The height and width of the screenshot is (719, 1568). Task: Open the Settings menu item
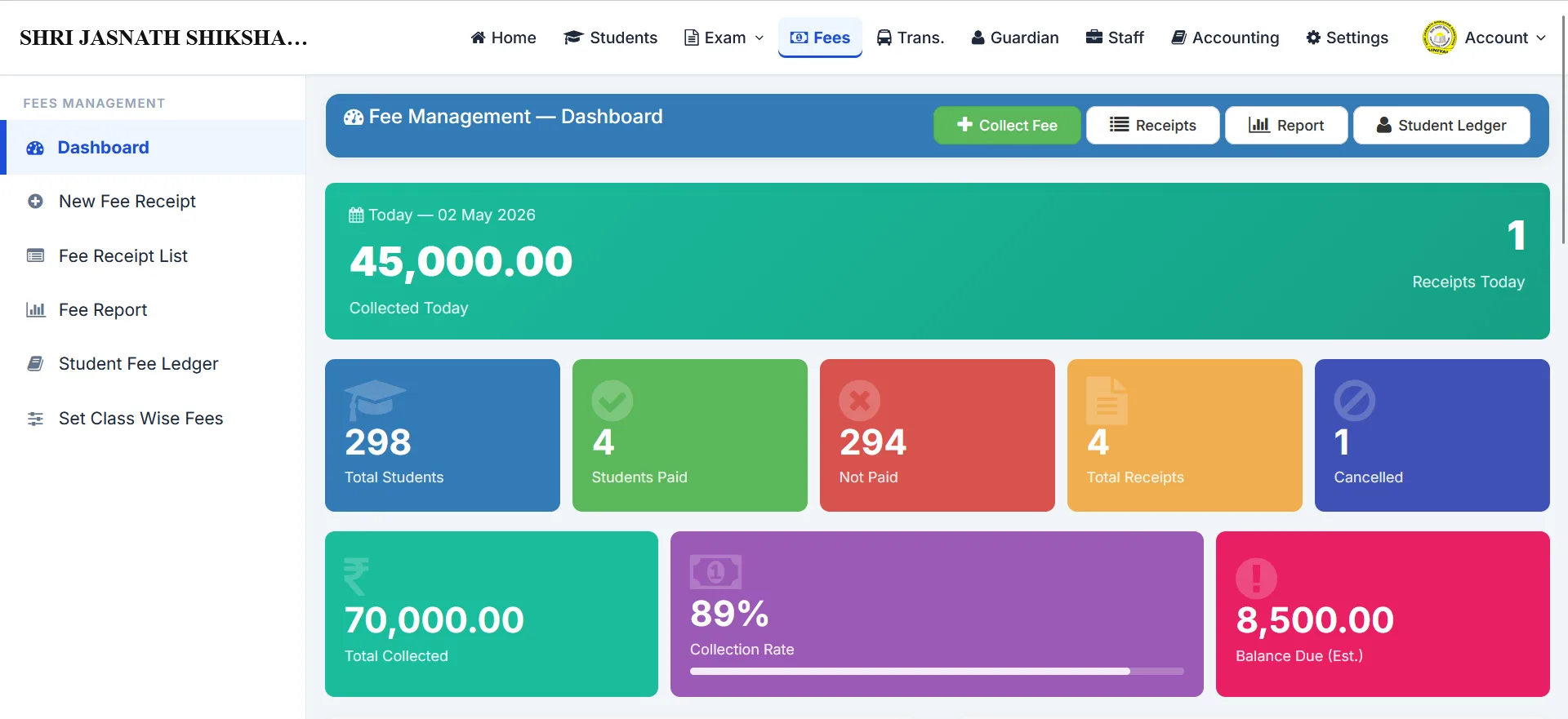[1347, 38]
